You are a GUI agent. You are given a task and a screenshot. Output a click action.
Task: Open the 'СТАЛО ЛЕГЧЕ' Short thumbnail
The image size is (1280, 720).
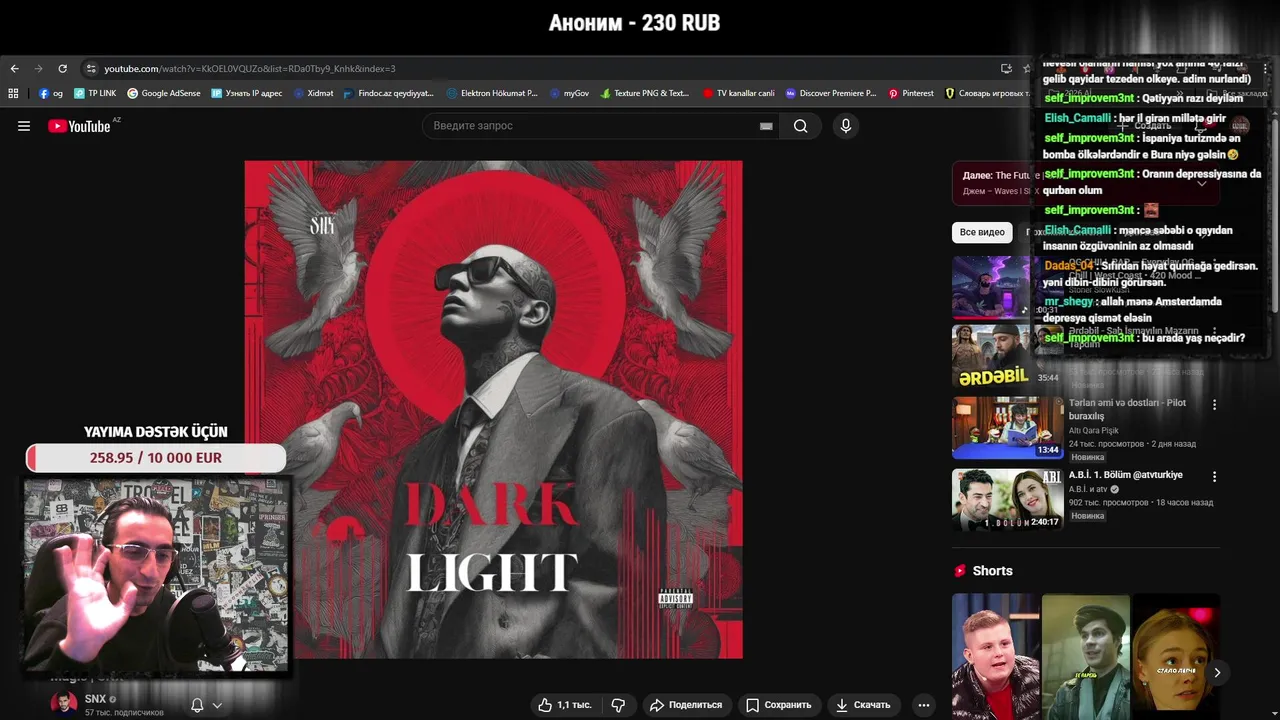[1176, 656]
